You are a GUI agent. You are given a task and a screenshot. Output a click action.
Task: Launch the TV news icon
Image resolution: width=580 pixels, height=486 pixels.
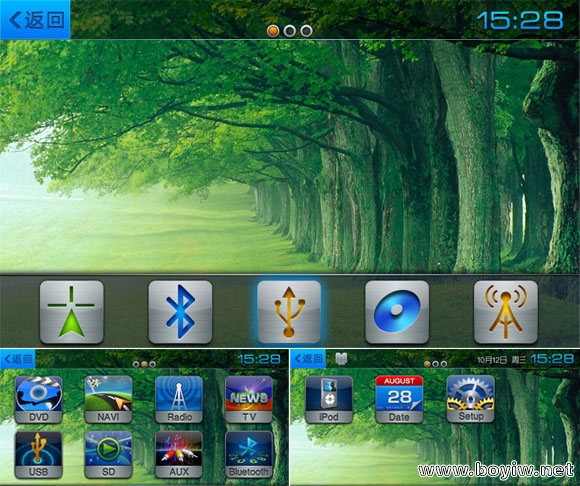(249, 399)
